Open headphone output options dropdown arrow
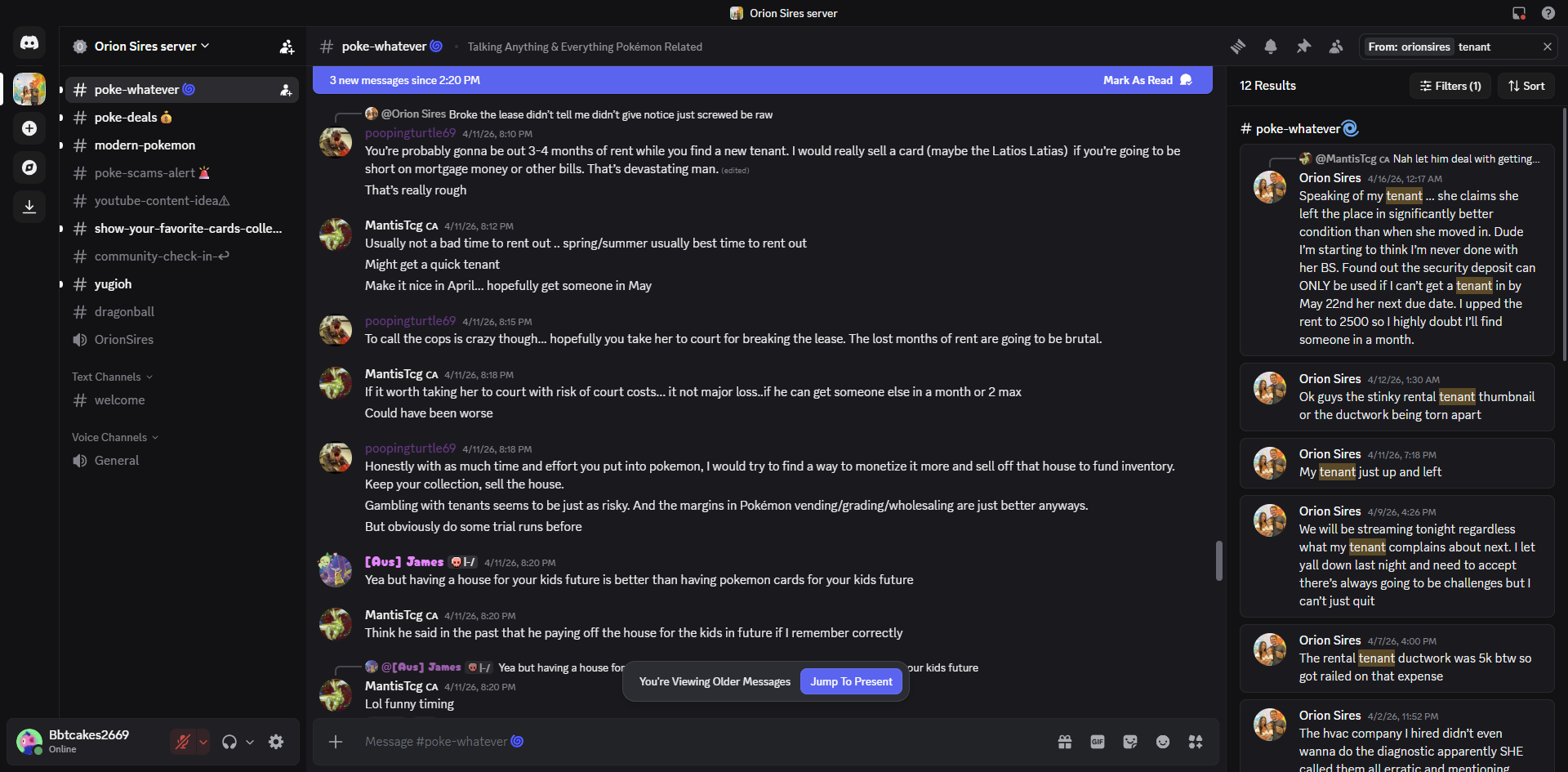The width and height of the screenshot is (1568, 772). tap(250, 742)
